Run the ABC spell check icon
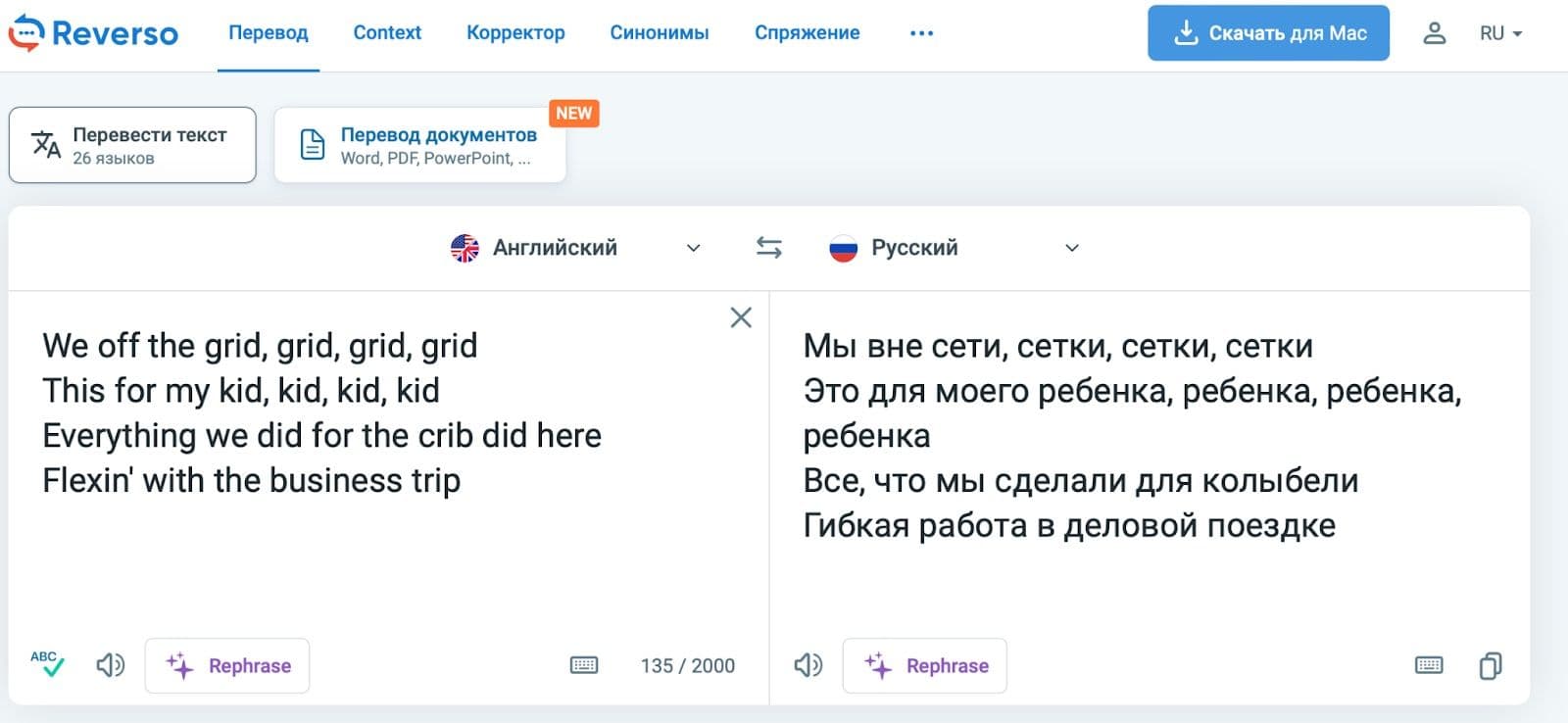Image resolution: width=1568 pixels, height=723 pixels. pos(47,664)
